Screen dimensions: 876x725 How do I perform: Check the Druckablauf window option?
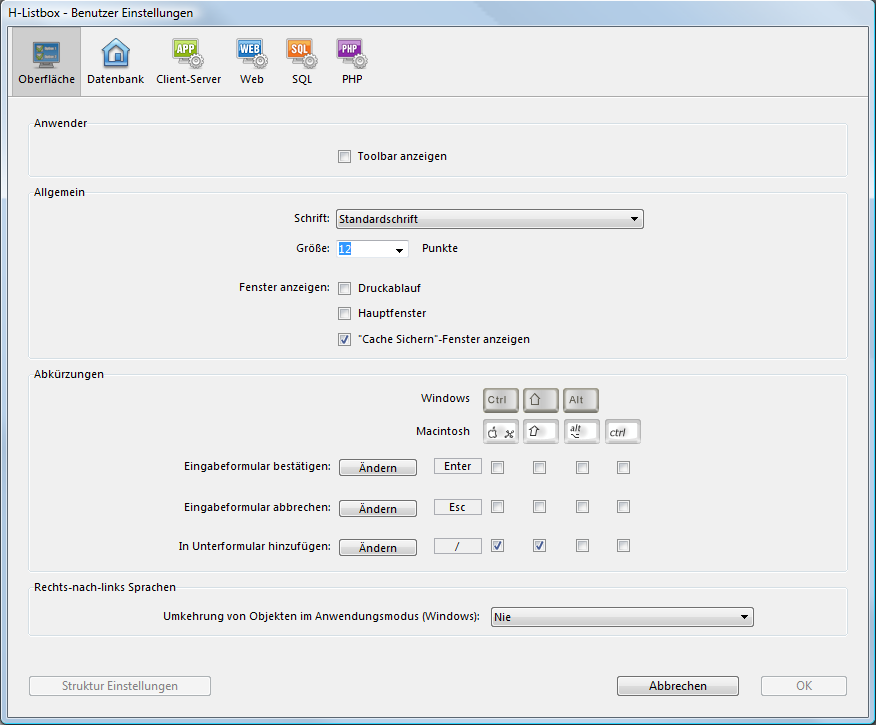click(x=344, y=289)
